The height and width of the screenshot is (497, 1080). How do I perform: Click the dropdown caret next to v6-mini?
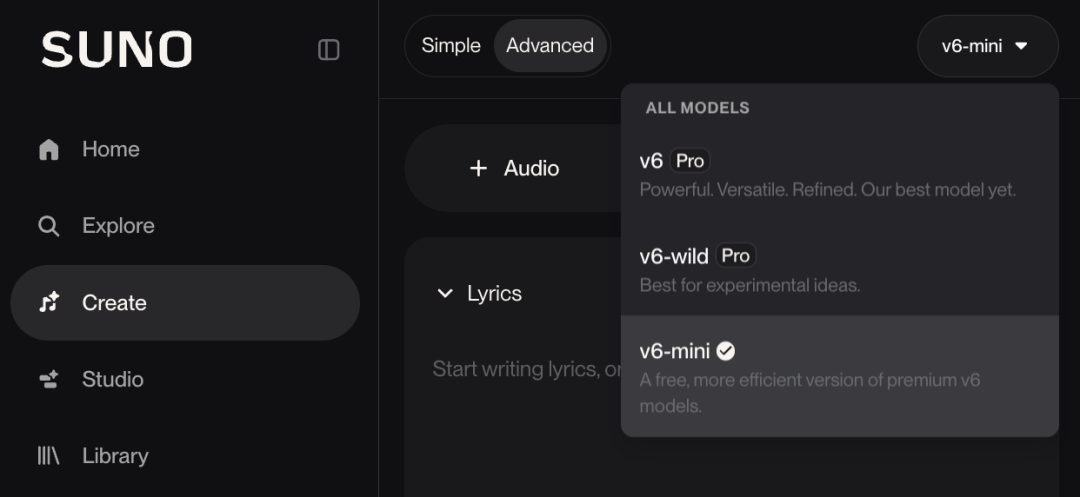click(1021, 46)
